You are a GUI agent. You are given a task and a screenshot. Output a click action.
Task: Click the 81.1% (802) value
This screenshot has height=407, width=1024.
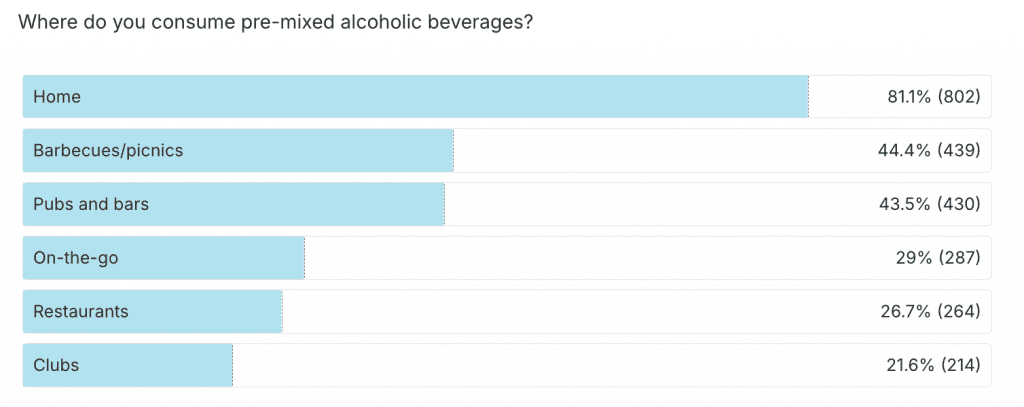pos(929,97)
